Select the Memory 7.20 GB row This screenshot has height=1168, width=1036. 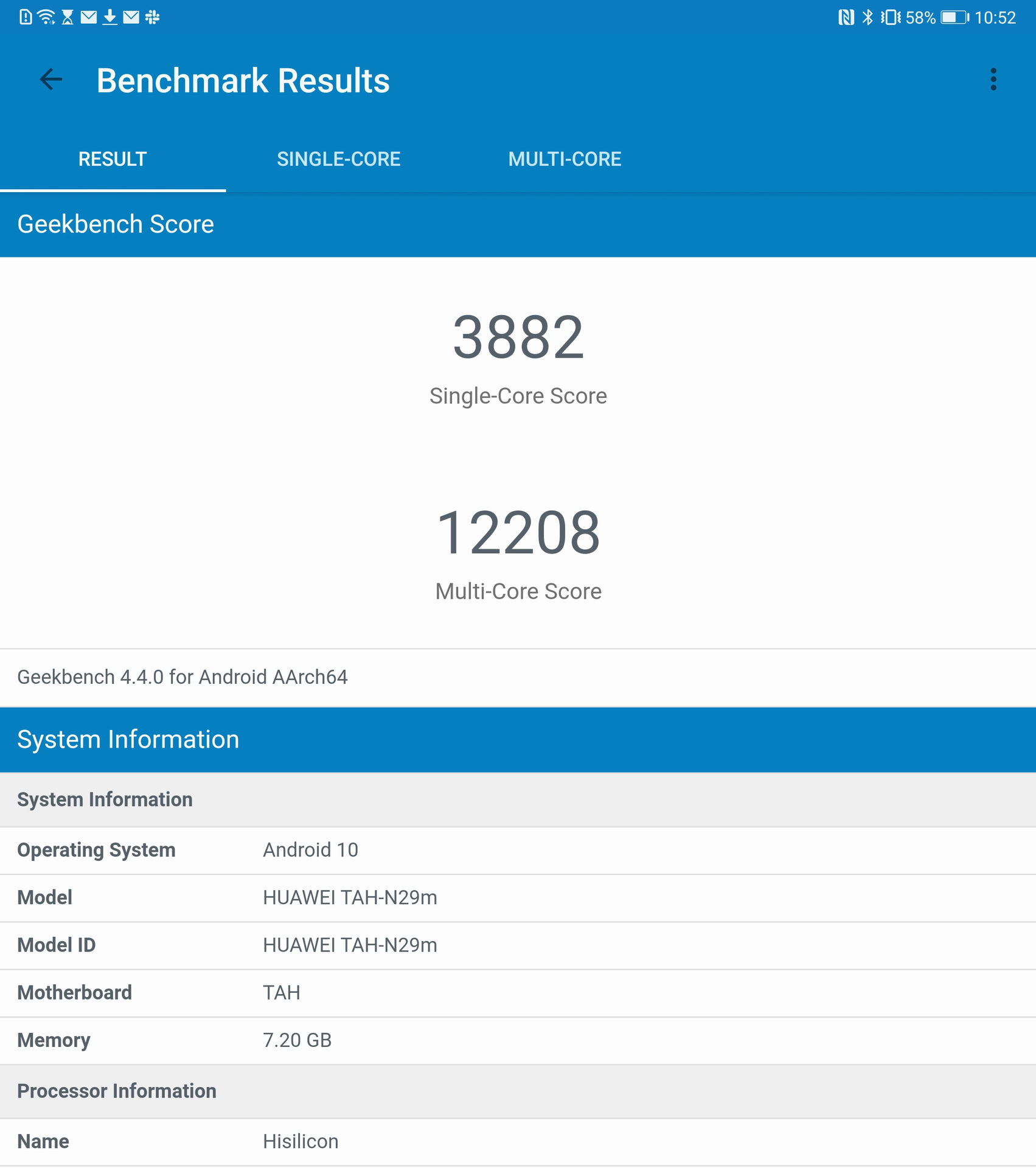[x=518, y=1040]
